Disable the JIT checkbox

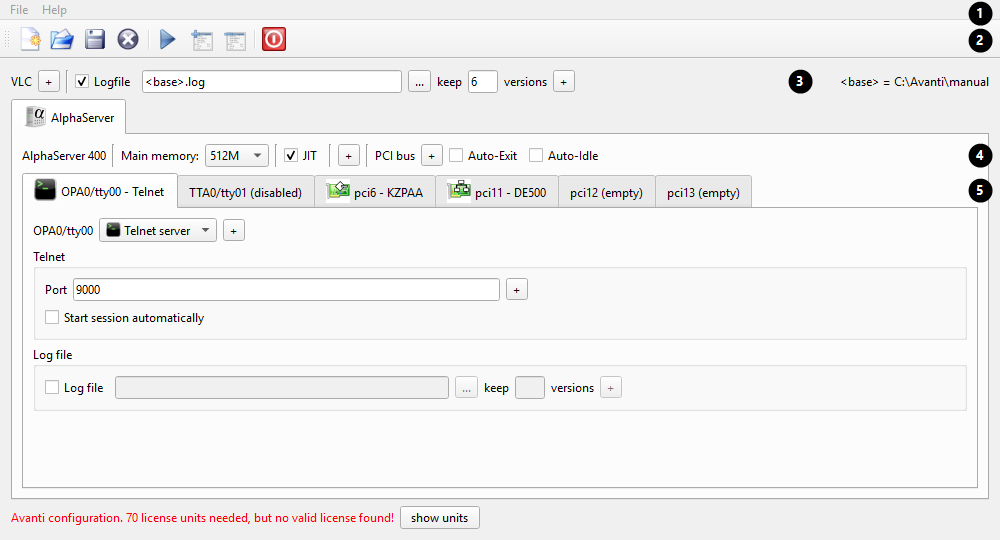pos(291,156)
